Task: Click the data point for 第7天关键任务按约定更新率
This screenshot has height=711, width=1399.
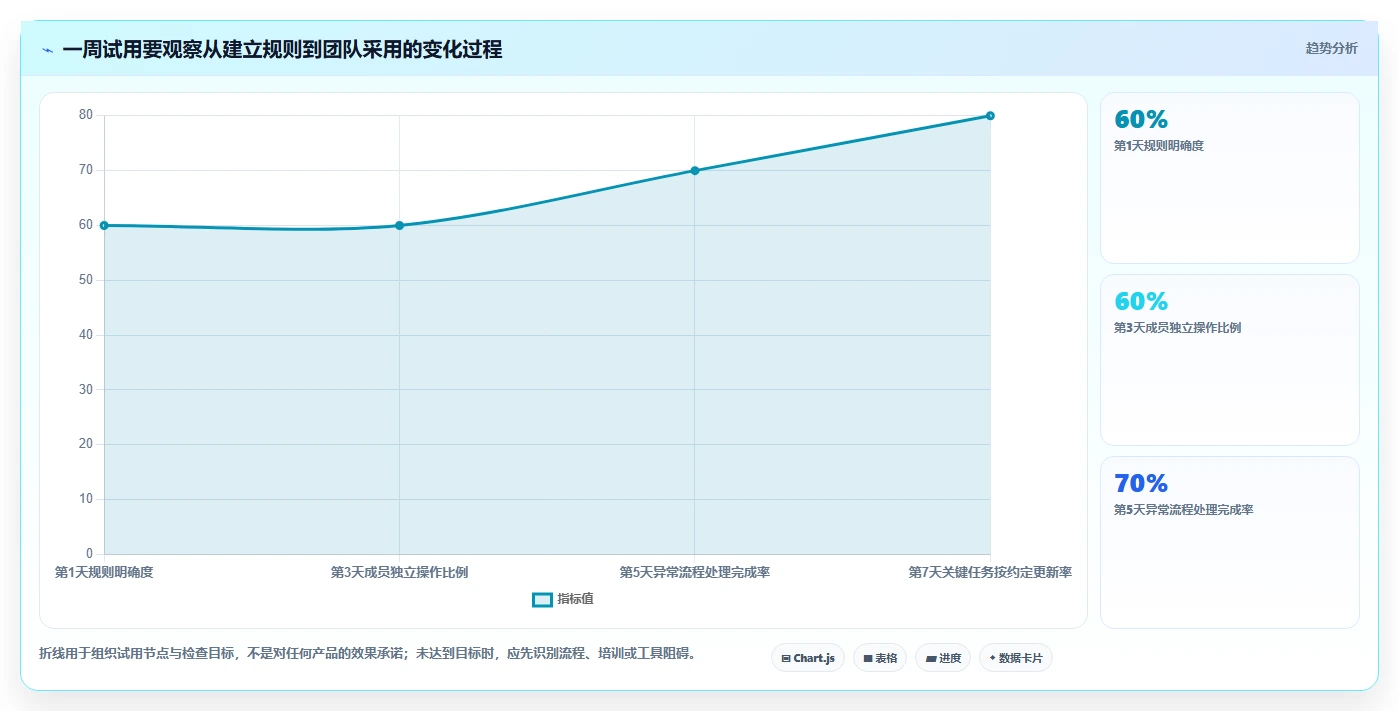Action: pos(990,116)
